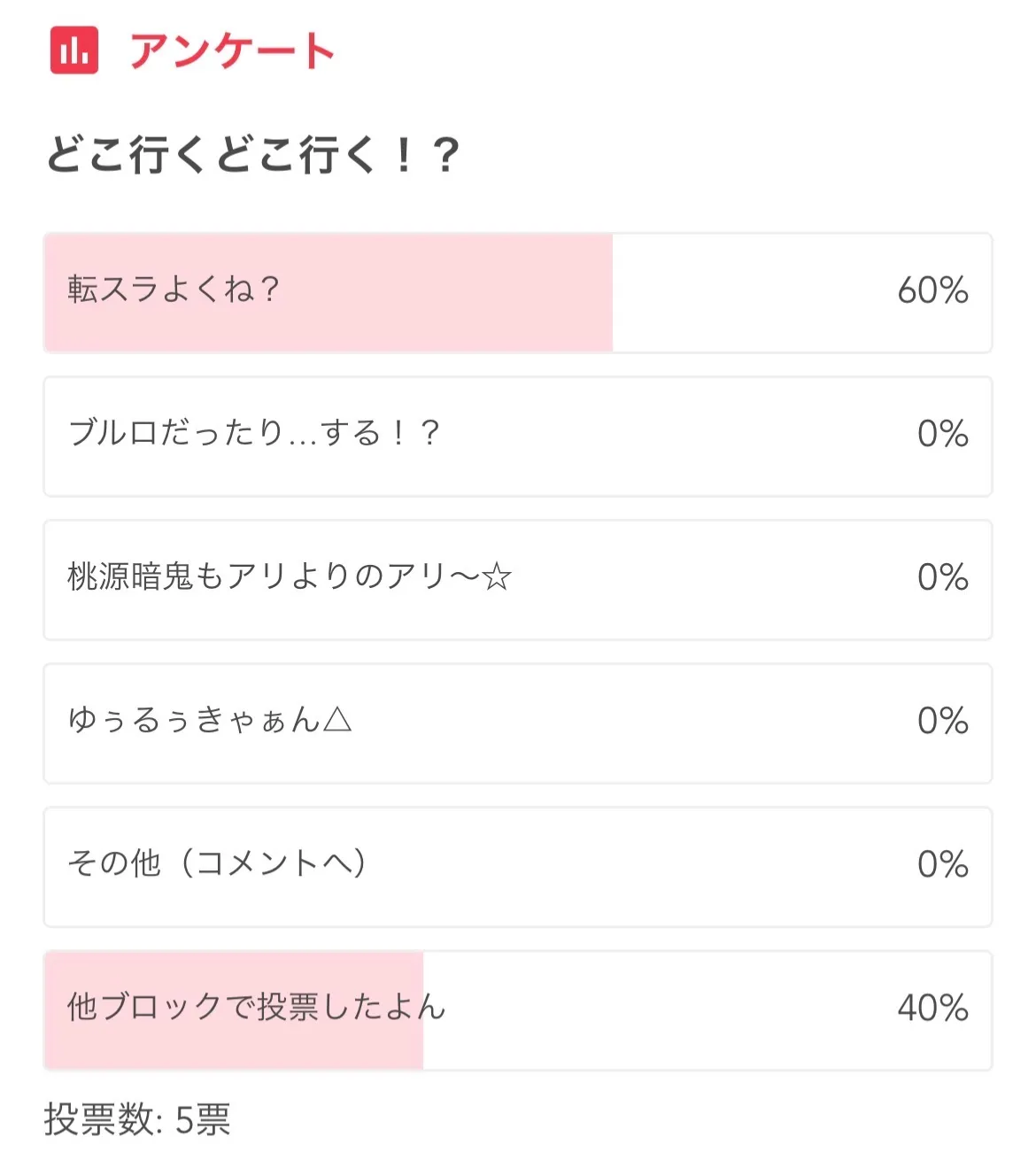Click the question どこ行くどこ行く！？
The height and width of the screenshot is (1152, 1036).
pyautogui.click(x=252, y=155)
